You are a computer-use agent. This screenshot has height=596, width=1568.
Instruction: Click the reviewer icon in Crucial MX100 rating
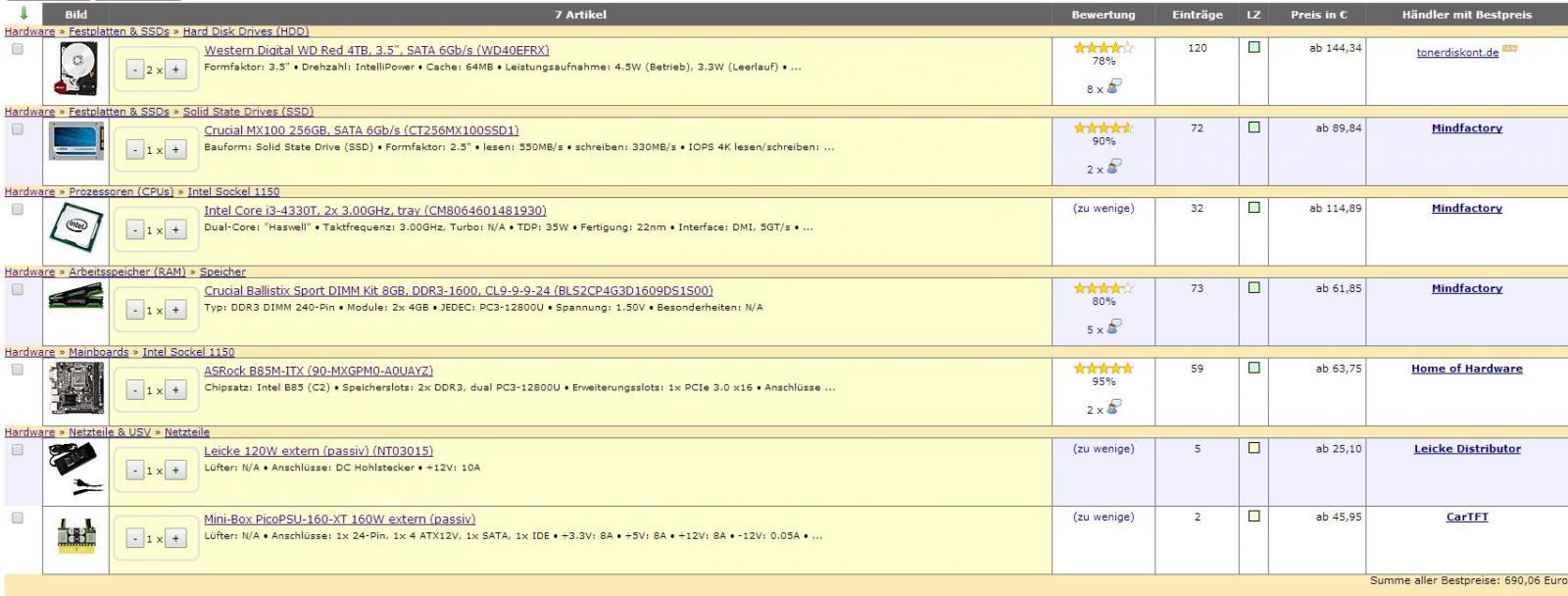point(1114,167)
